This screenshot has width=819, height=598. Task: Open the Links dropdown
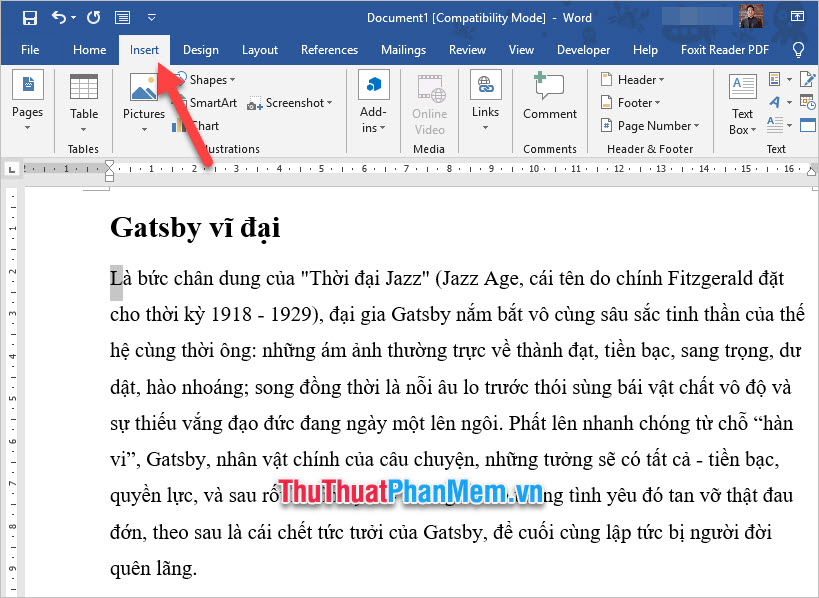click(x=485, y=102)
